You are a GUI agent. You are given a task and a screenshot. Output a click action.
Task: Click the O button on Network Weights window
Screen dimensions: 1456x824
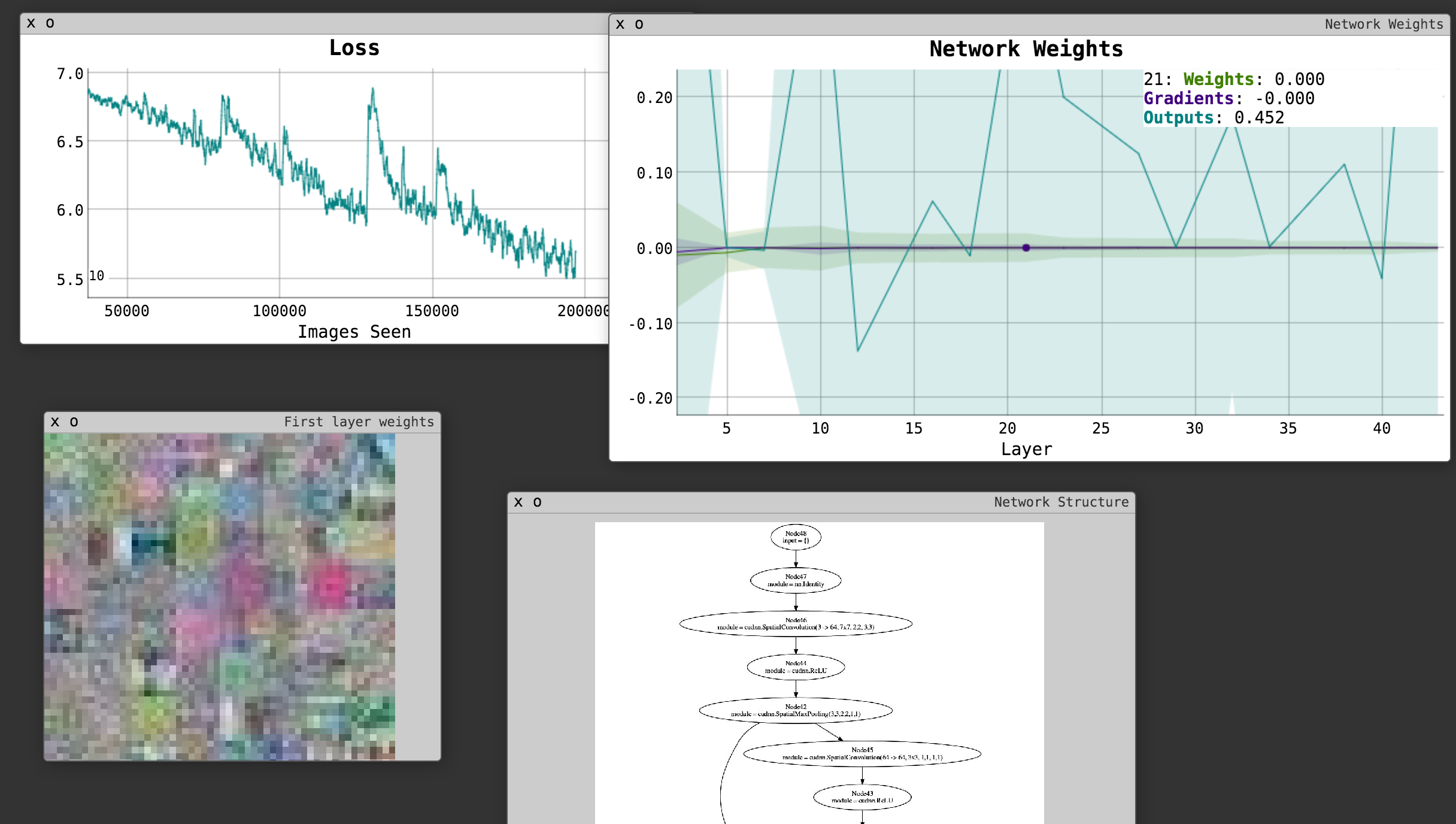(x=639, y=25)
